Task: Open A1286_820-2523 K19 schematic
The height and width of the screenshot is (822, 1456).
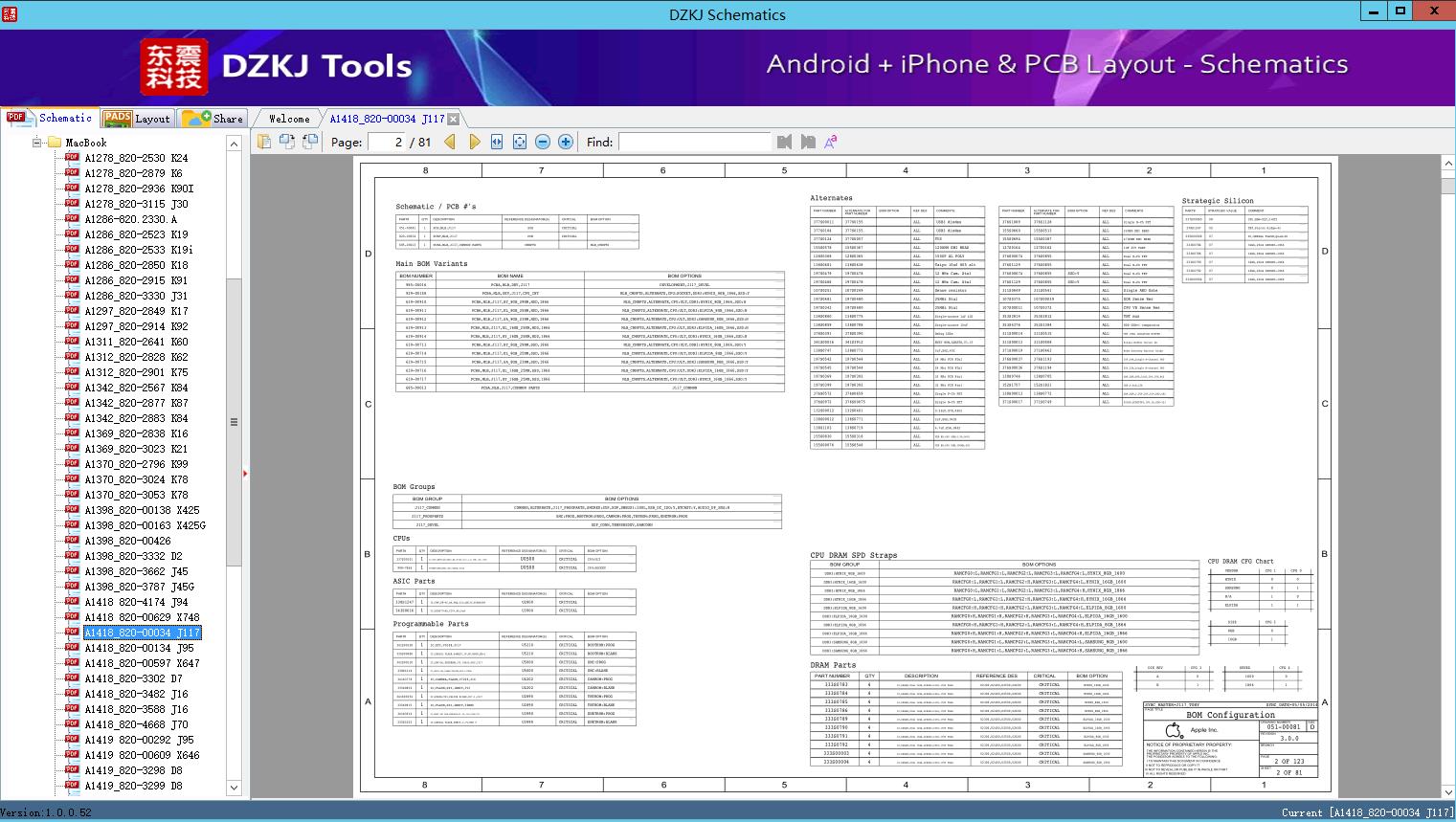Action: [x=136, y=234]
